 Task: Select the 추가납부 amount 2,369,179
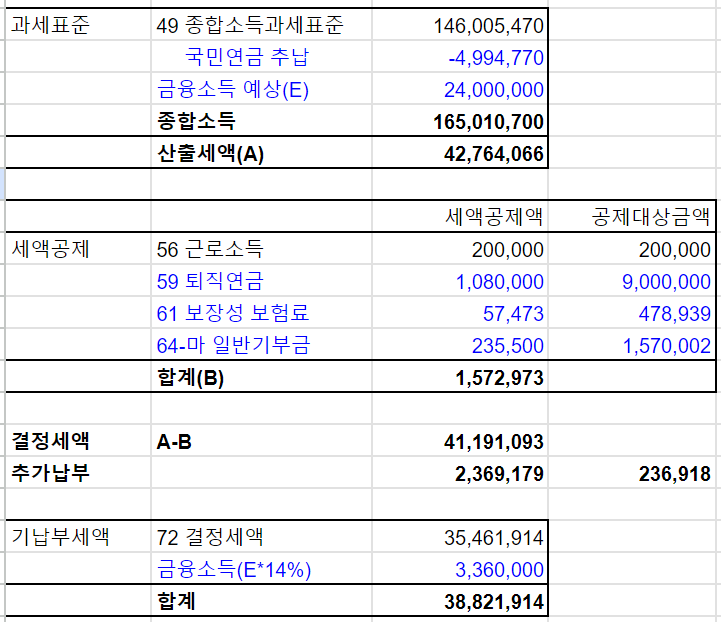pos(460,472)
